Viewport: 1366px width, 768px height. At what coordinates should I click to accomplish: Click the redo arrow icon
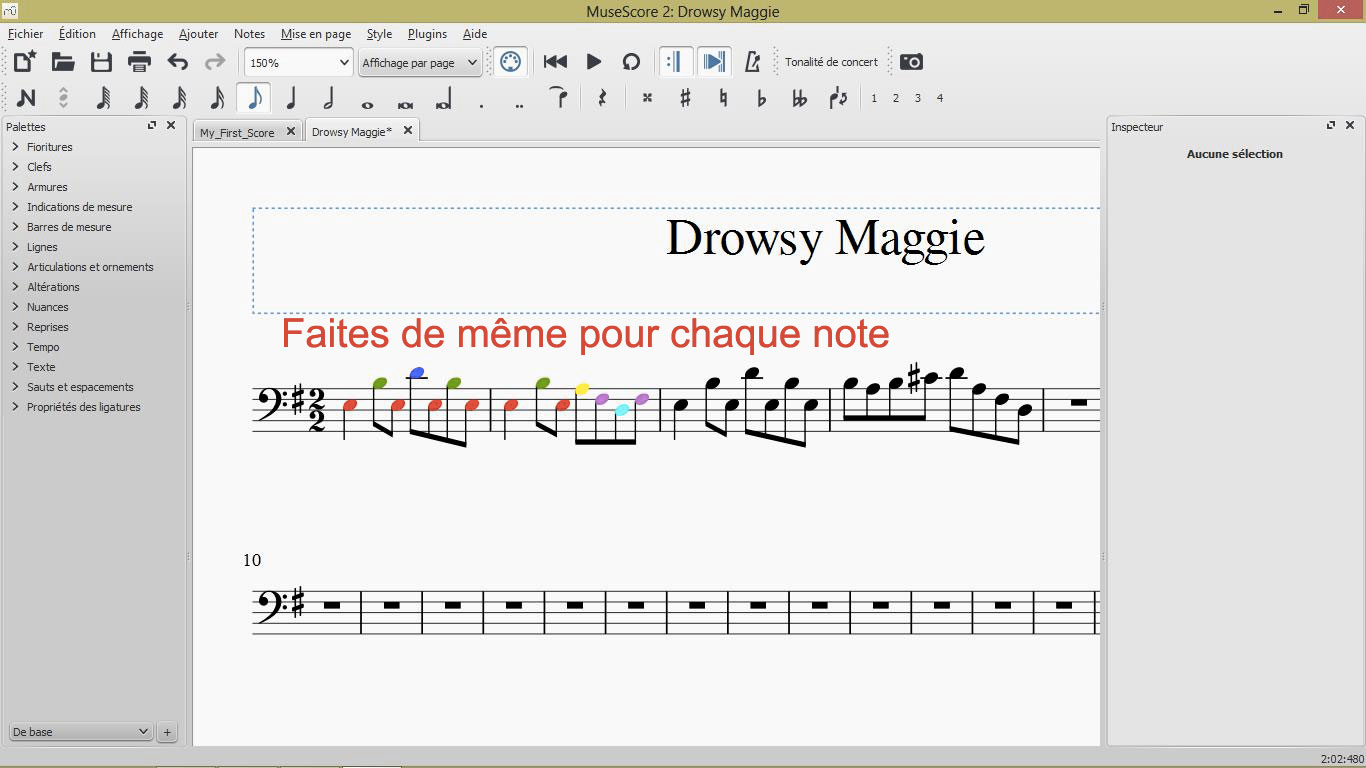[215, 62]
